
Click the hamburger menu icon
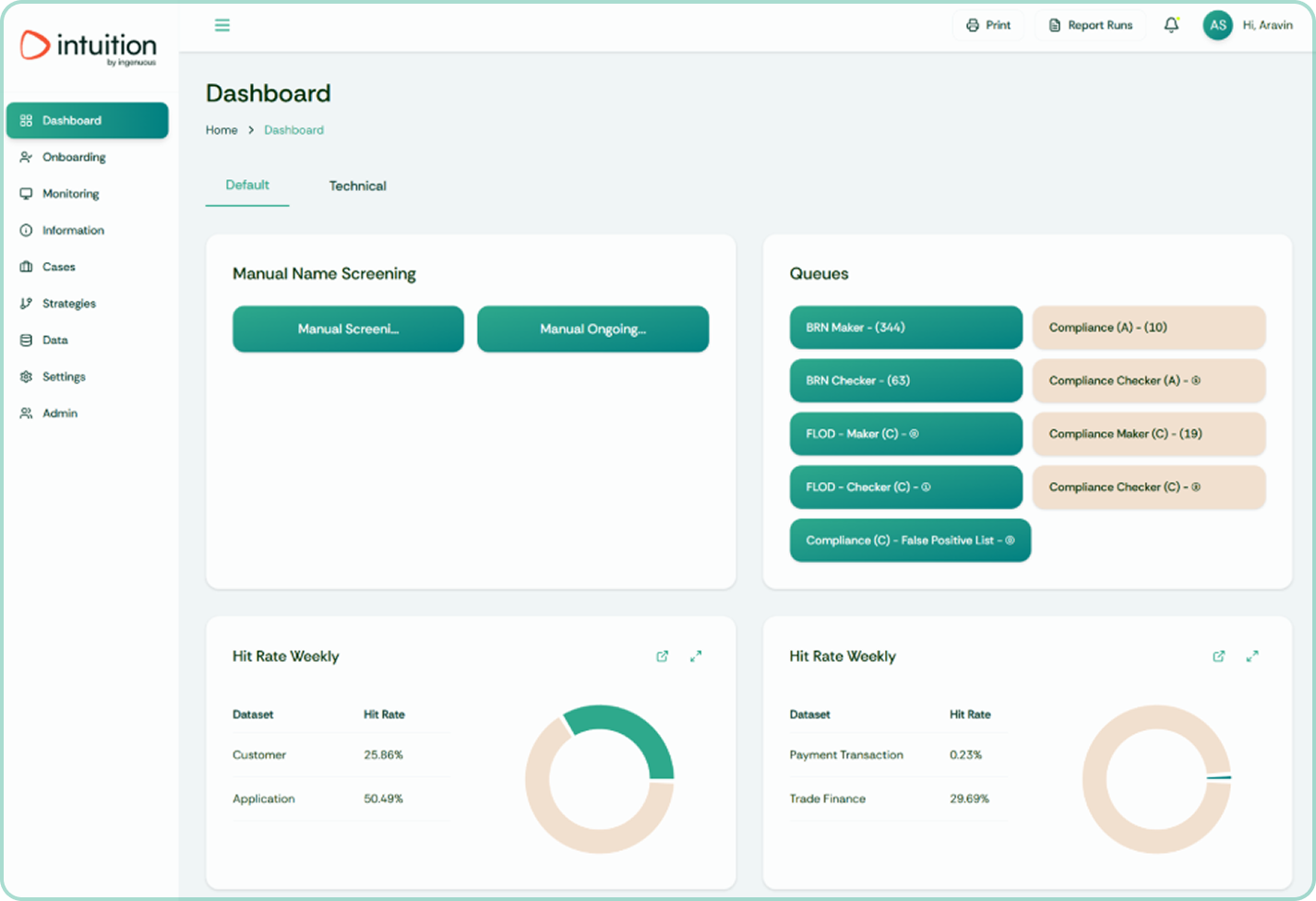point(221,25)
